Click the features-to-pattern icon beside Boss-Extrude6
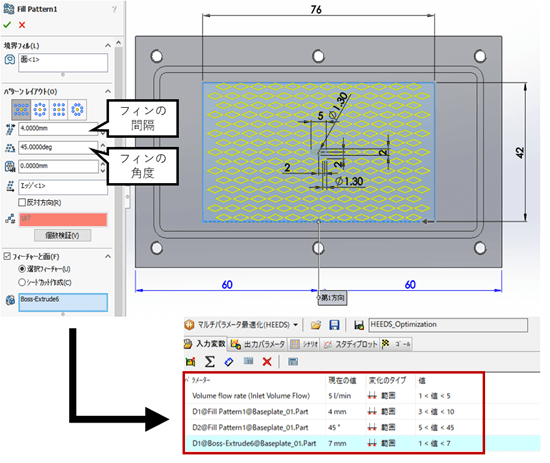550x463 pixels. (x=10, y=300)
